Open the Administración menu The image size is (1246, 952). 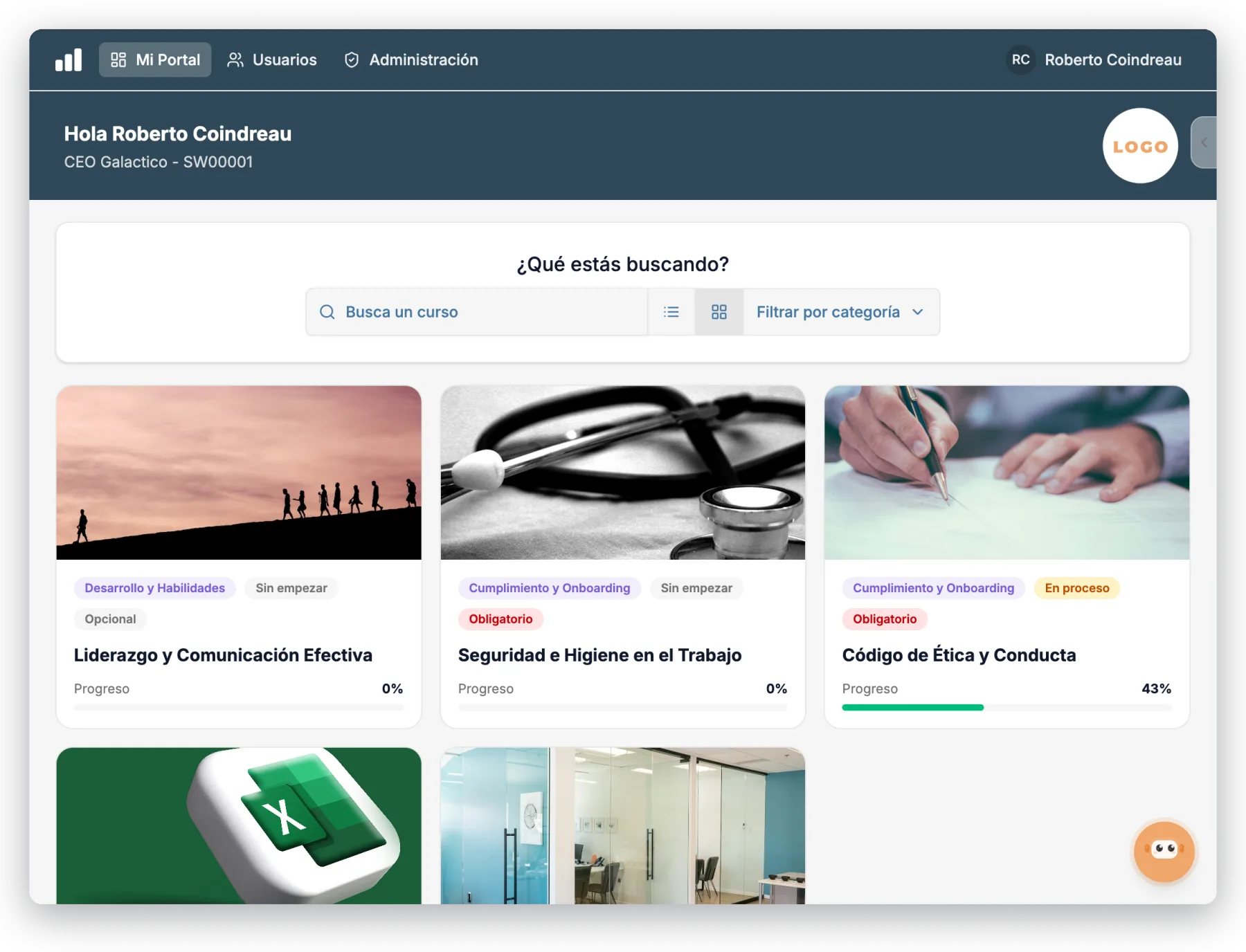[x=411, y=59]
